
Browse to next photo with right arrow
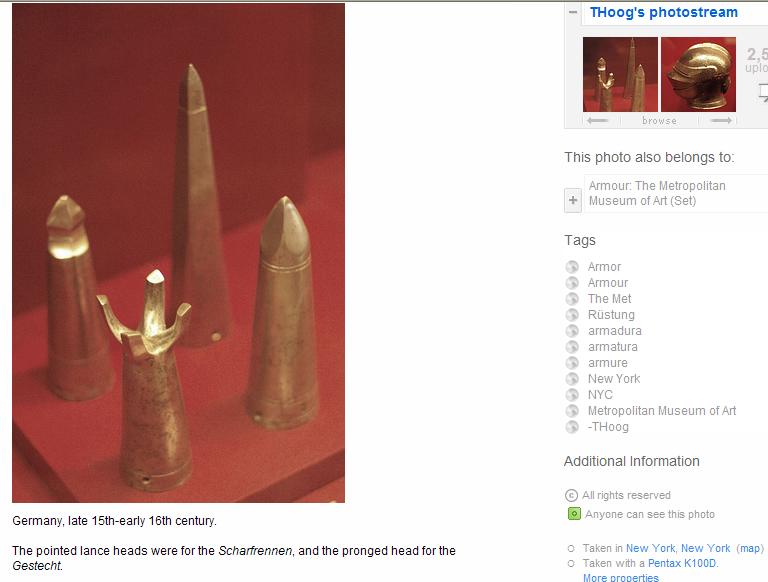click(x=721, y=121)
